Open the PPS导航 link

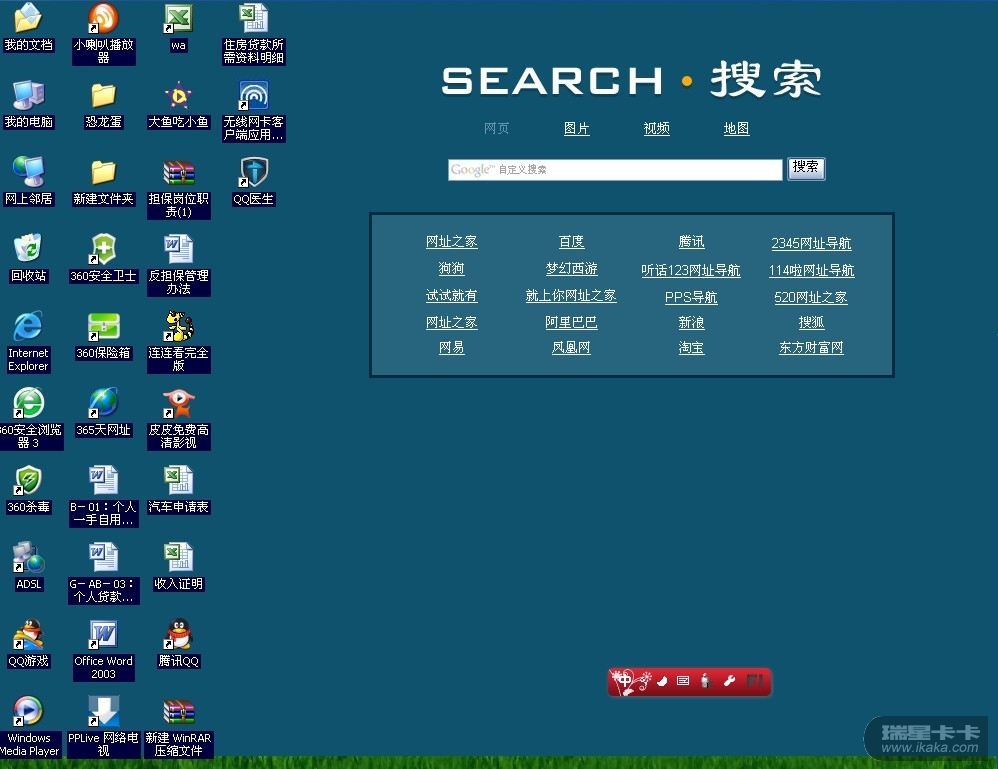691,297
